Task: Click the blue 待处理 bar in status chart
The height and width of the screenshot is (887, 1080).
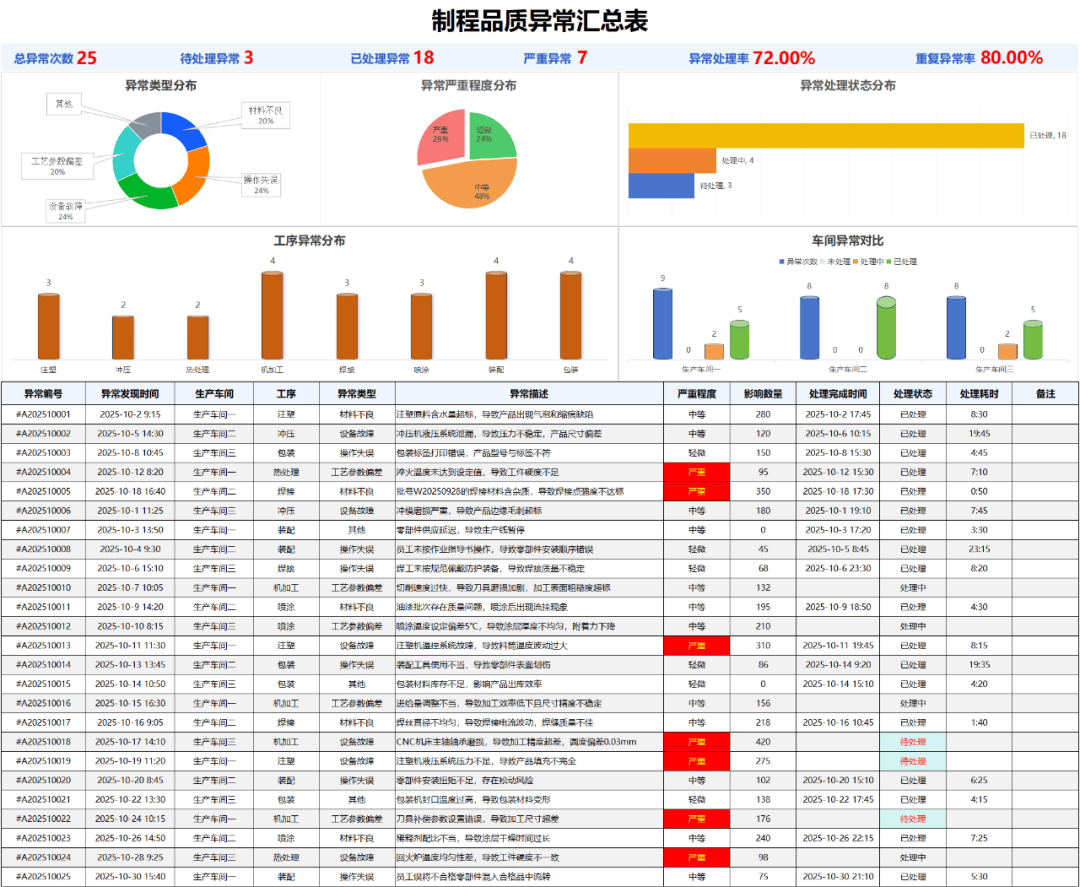Action: tap(660, 185)
